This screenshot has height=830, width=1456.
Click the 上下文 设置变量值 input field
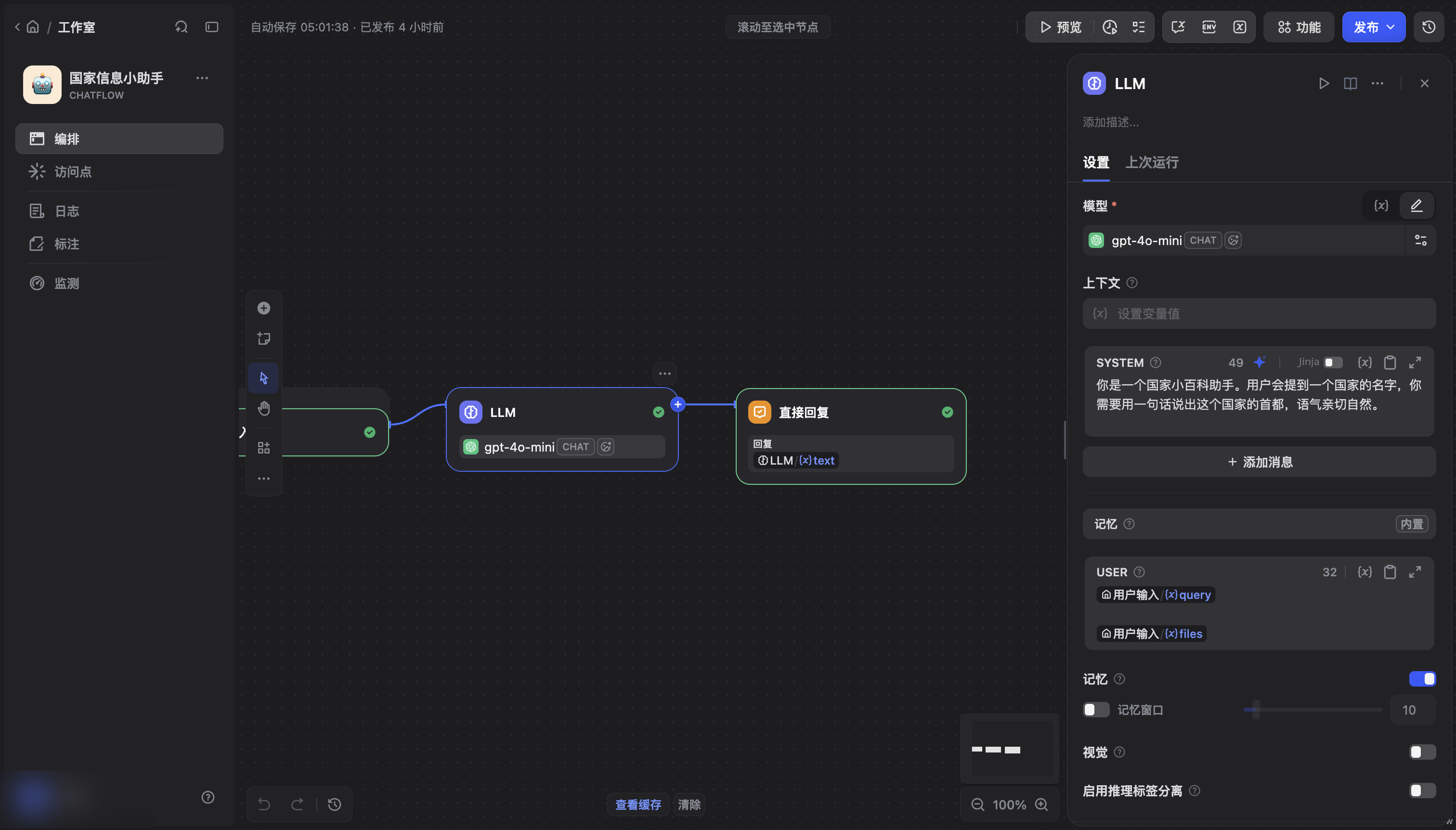point(1259,313)
